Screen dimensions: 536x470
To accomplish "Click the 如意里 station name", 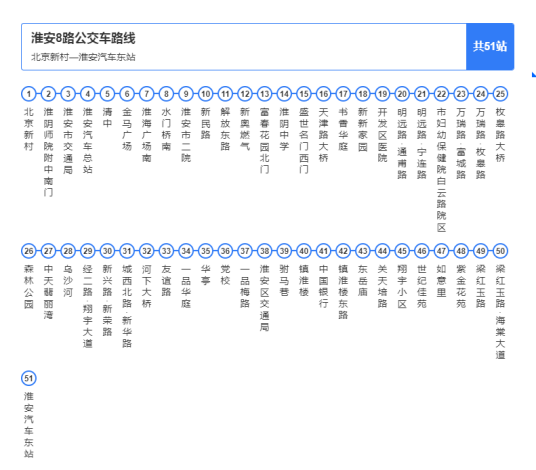I will click(442, 281).
